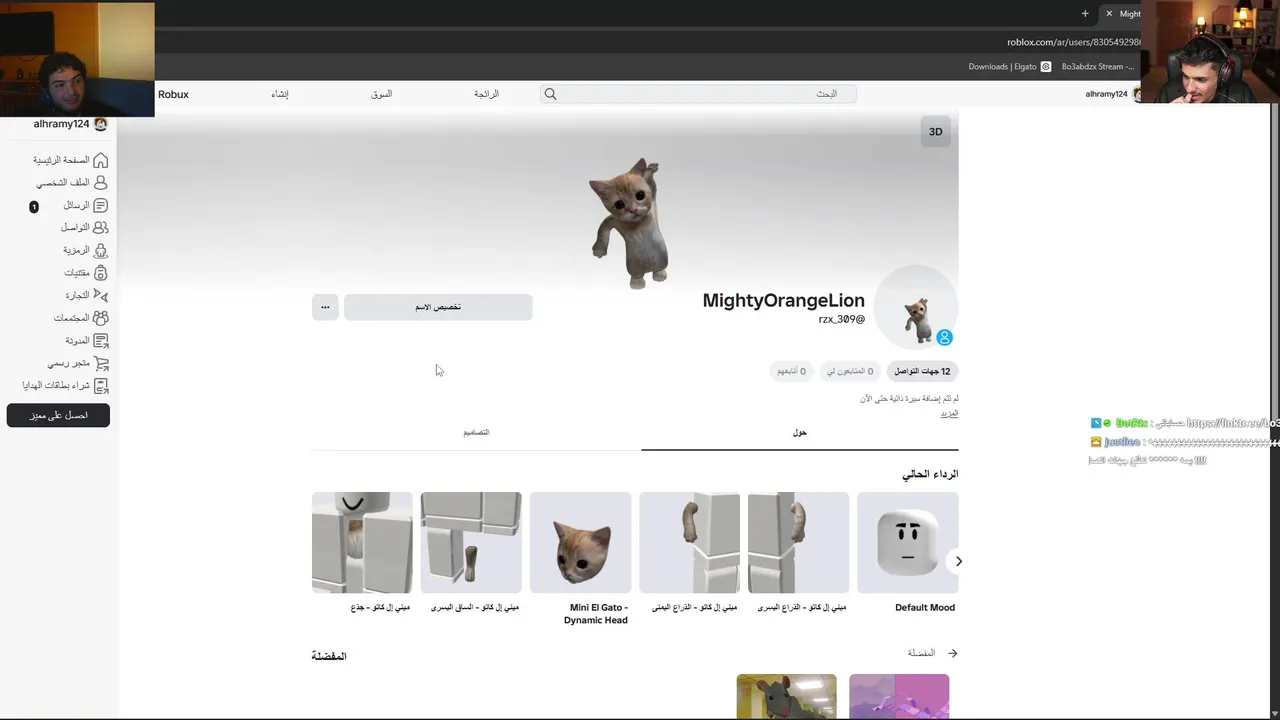Click the search magnifier icon

(x=550, y=94)
